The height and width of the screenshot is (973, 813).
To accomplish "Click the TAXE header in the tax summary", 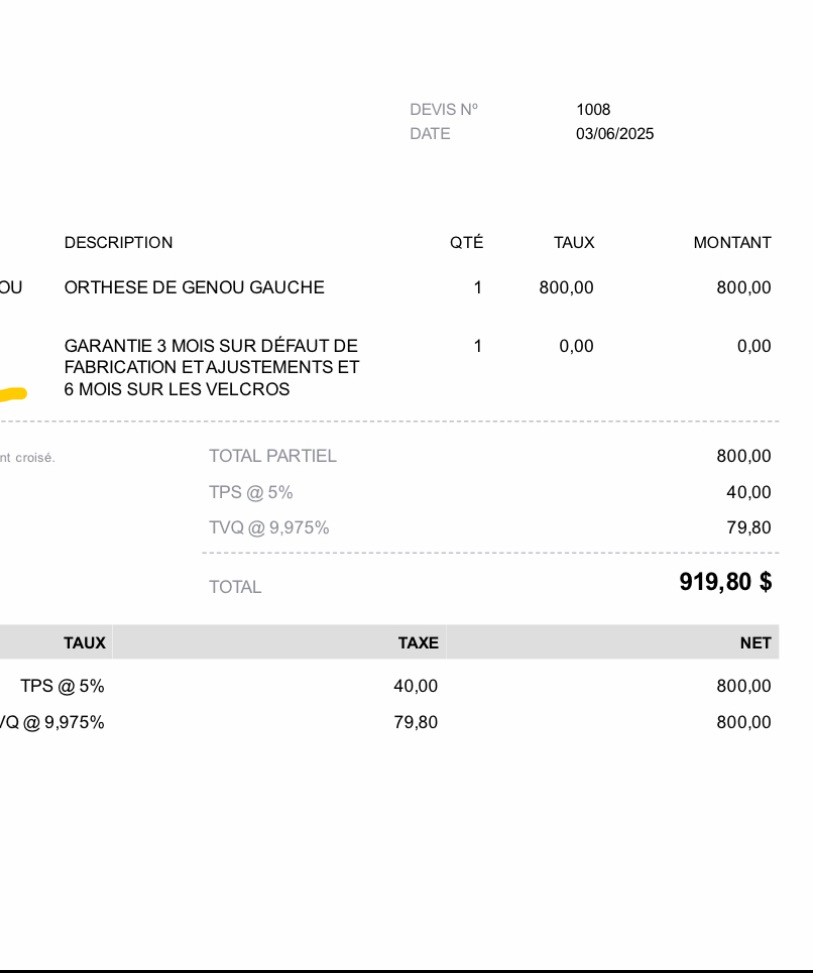I will click(418, 643).
